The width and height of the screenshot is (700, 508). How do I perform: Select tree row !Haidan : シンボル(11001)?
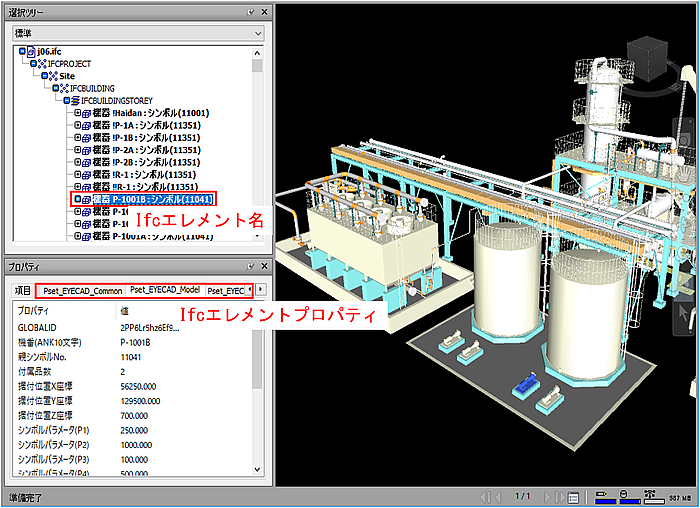tap(150, 113)
